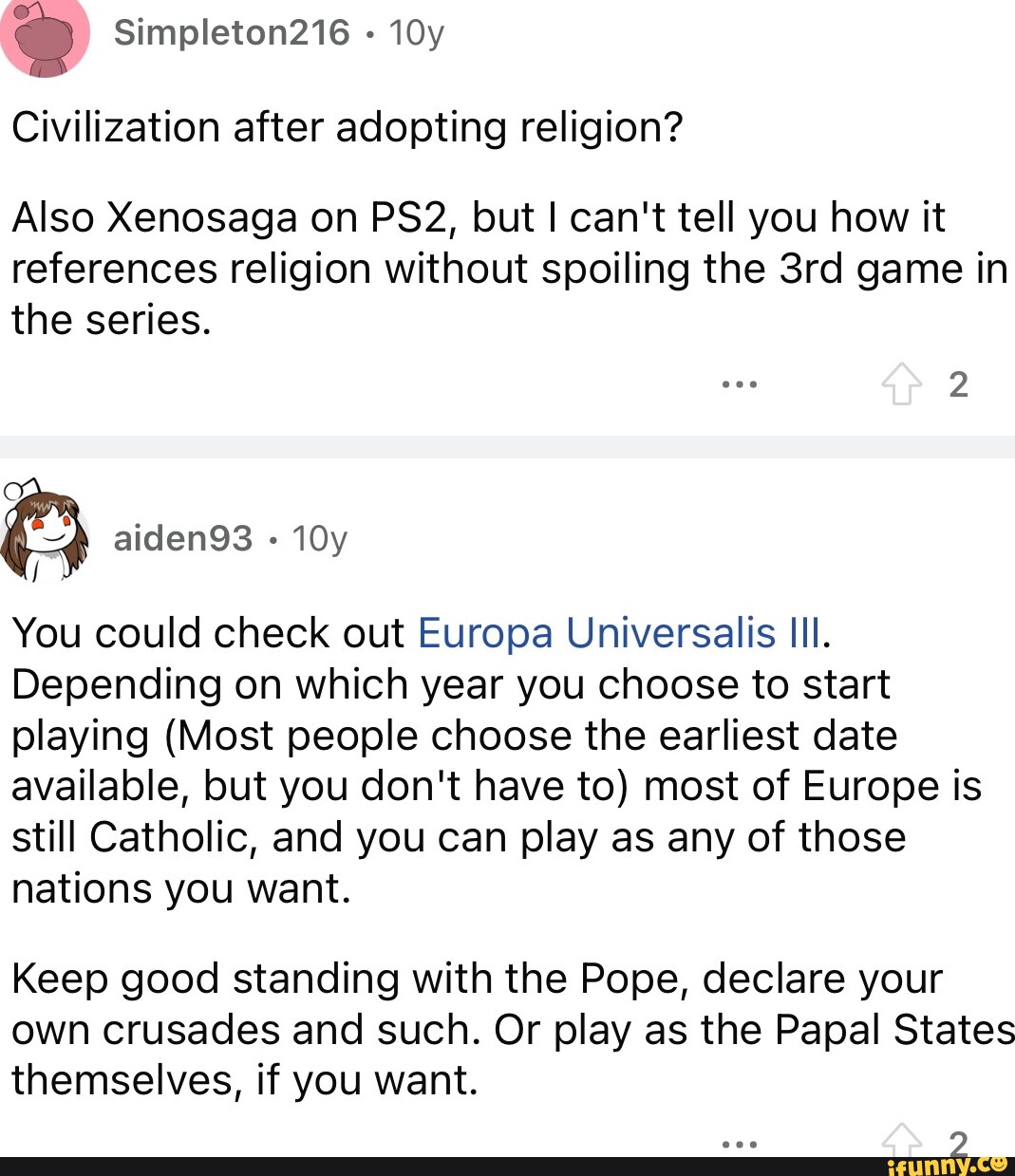This screenshot has height=1176, width=1015.
Task: Upvote Simpleton216's comment
Action: [901, 385]
